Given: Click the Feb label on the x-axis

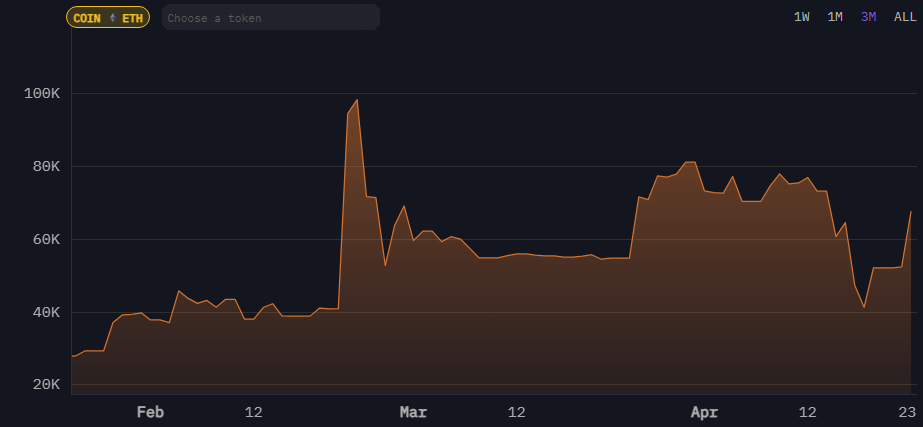Looking at the screenshot, I should click(x=149, y=412).
